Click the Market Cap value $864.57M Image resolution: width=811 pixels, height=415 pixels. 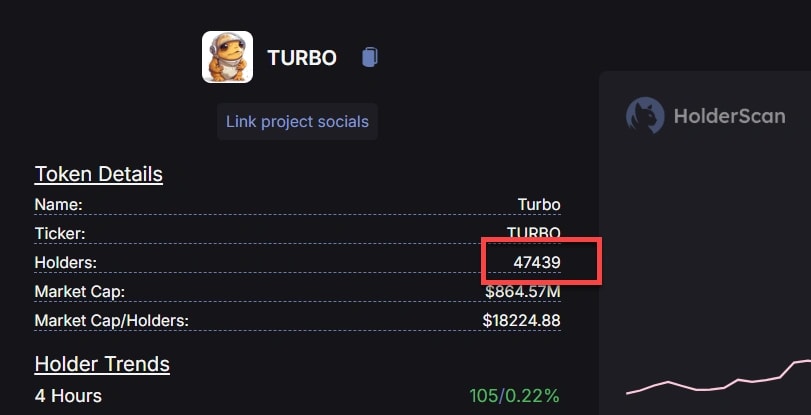pyautogui.click(x=521, y=291)
